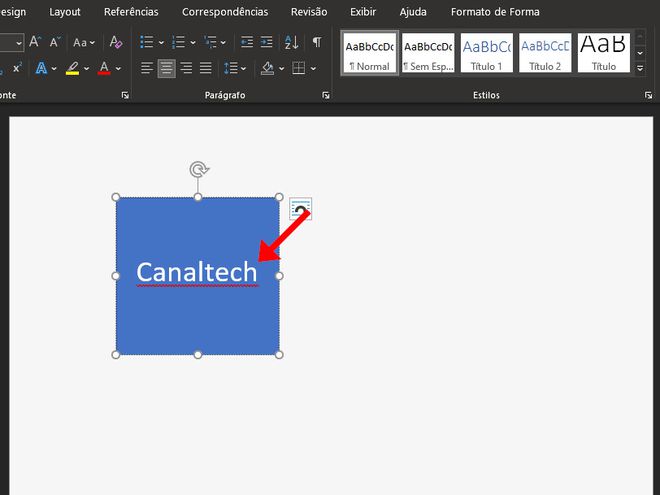
Task: Decrease paragraph indent
Action: (x=247, y=42)
